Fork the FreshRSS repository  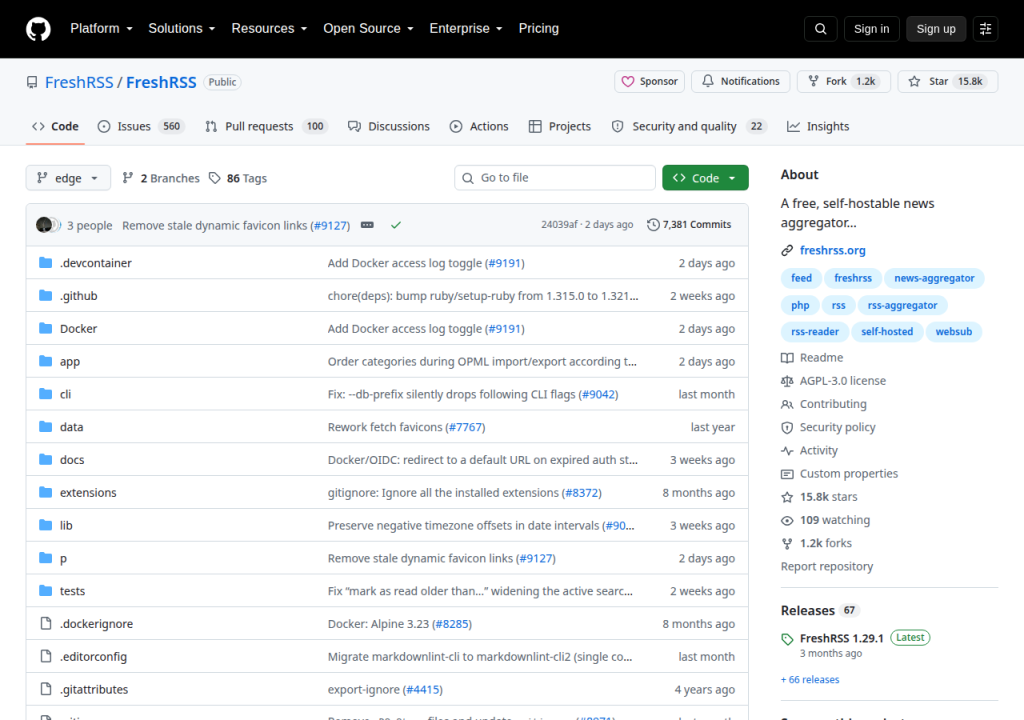[844, 82]
